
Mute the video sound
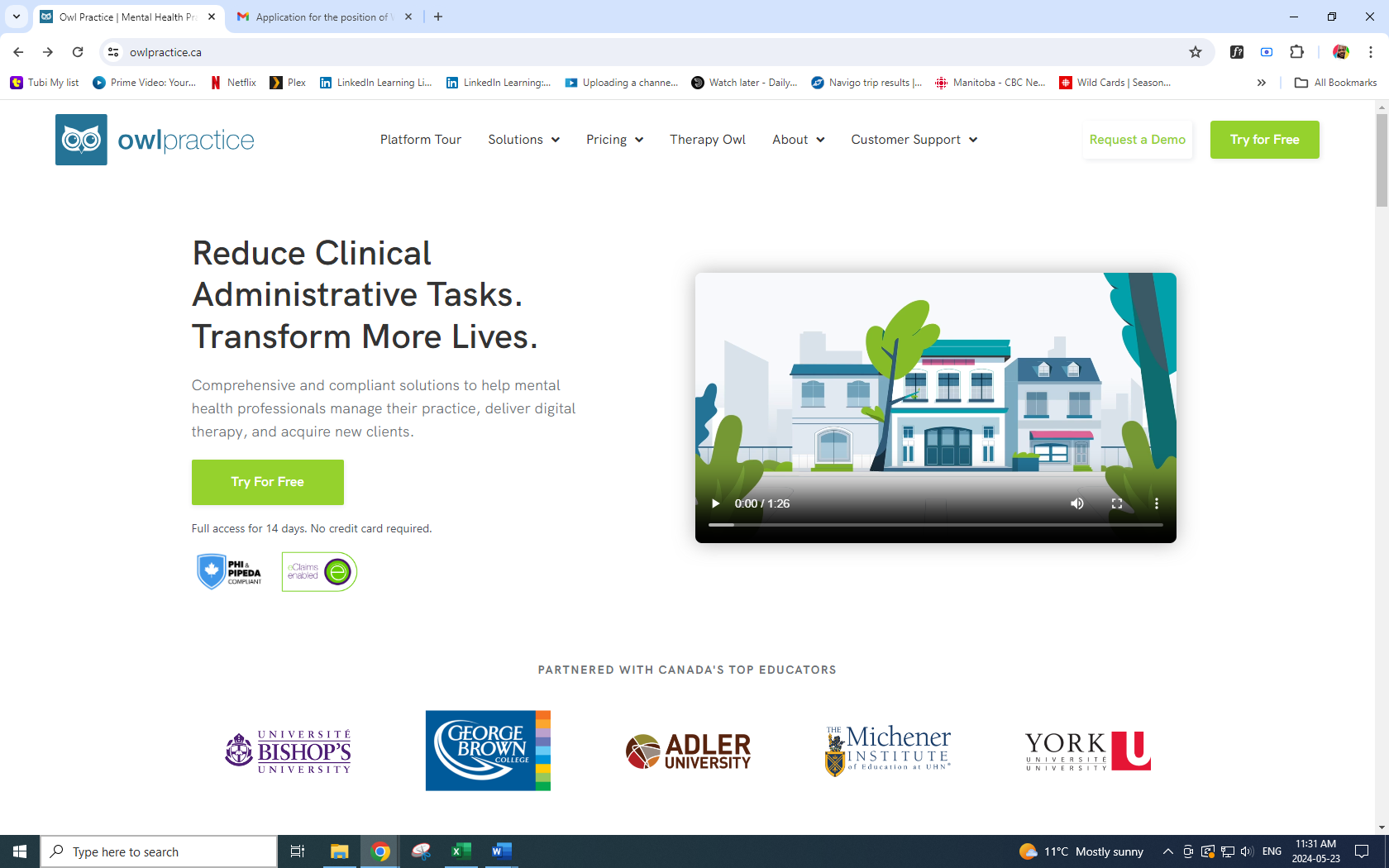pyautogui.click(x=1076, y=503)
